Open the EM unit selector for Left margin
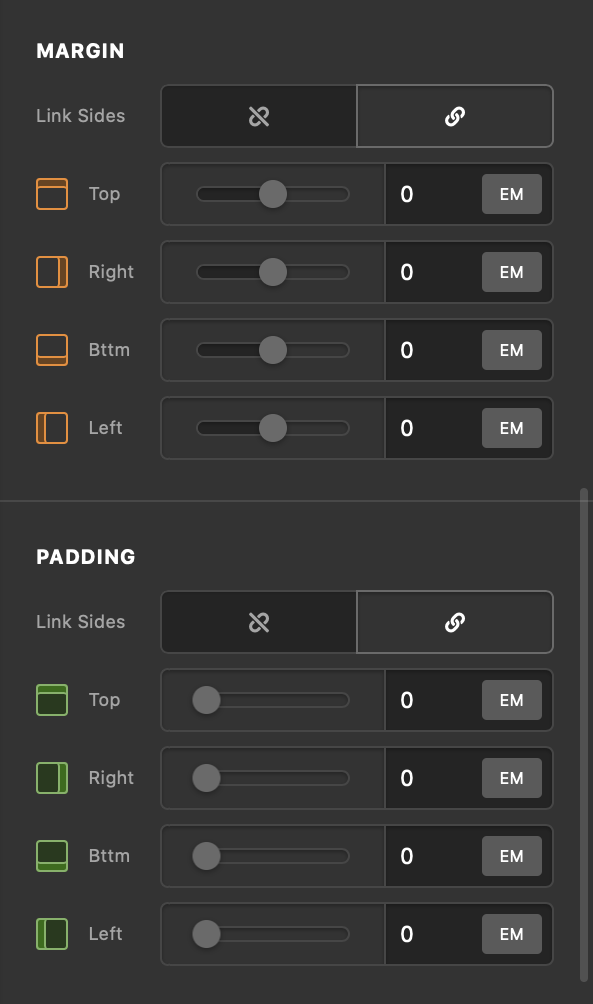593x1004 pixels. click(x=511, y=428)
